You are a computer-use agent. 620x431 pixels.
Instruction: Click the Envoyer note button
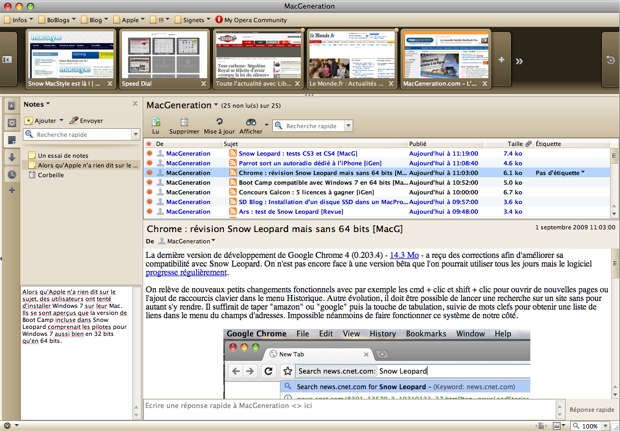(86, 121)
